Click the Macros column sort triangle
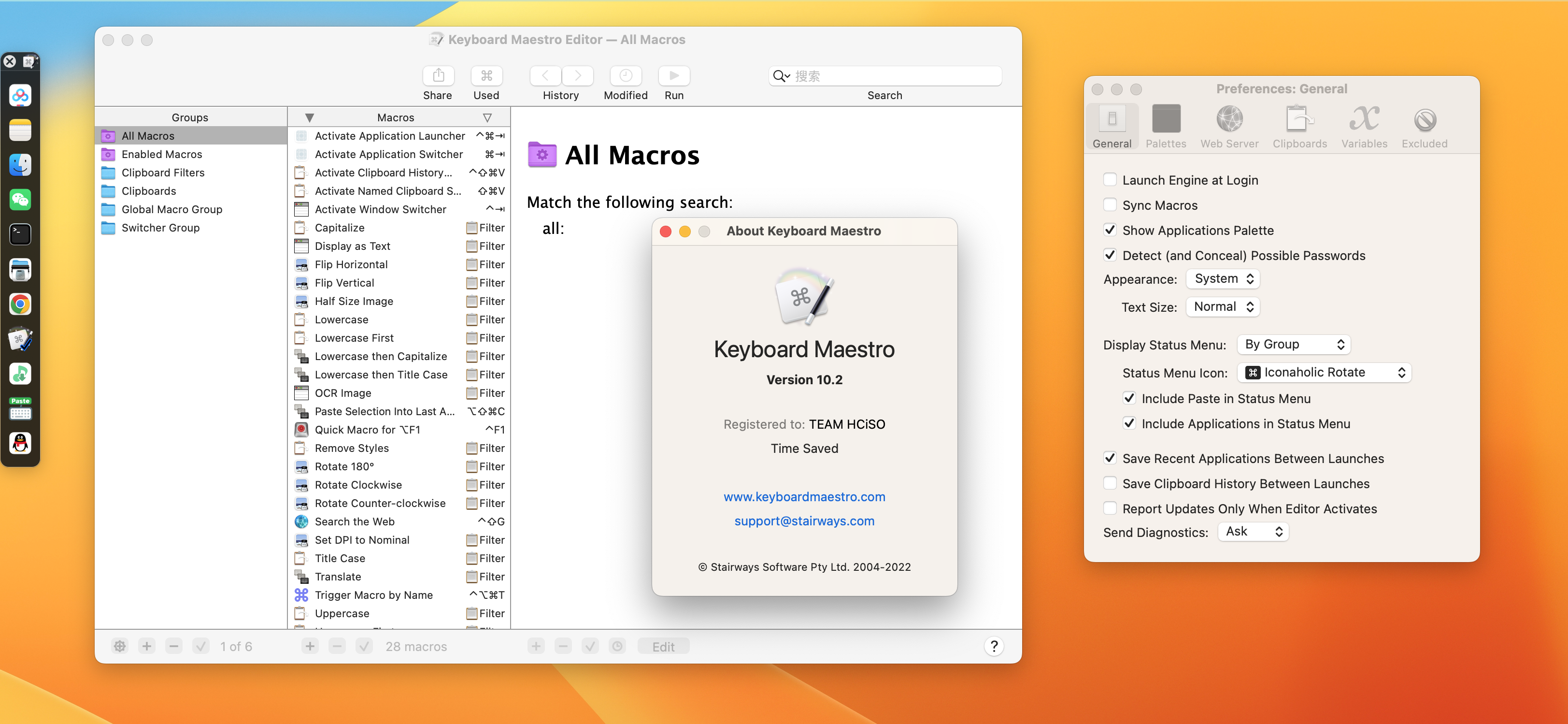Viewport: 1568px width, 724px height. [309, 117]
